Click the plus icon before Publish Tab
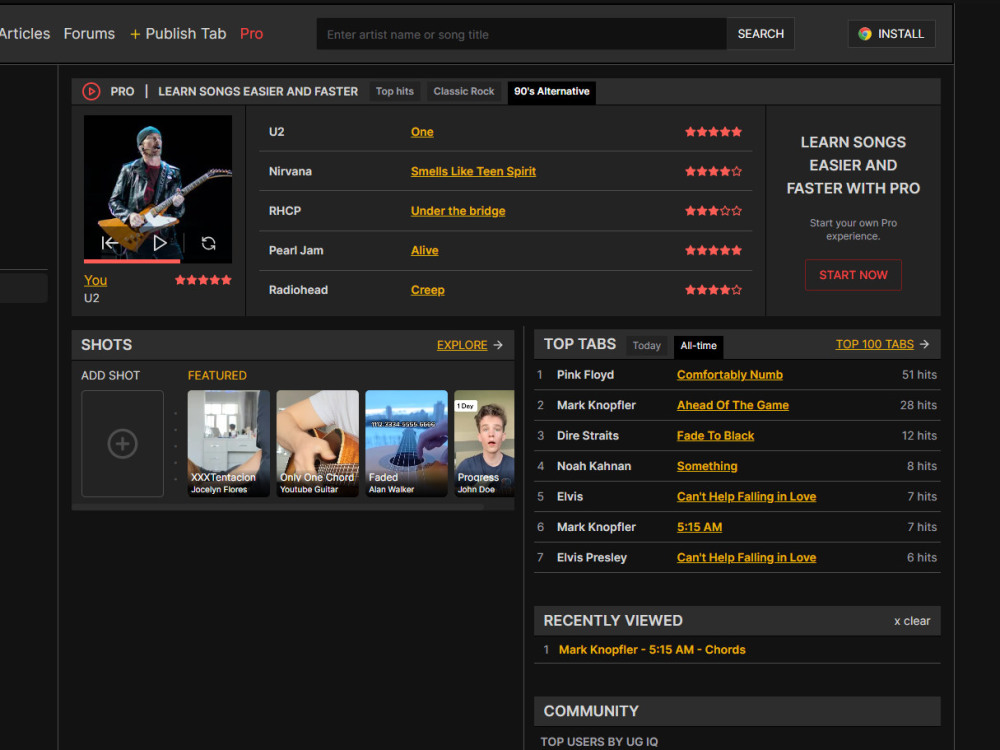The height and width of the screenshot is (750, 1000). pos(135,34)
